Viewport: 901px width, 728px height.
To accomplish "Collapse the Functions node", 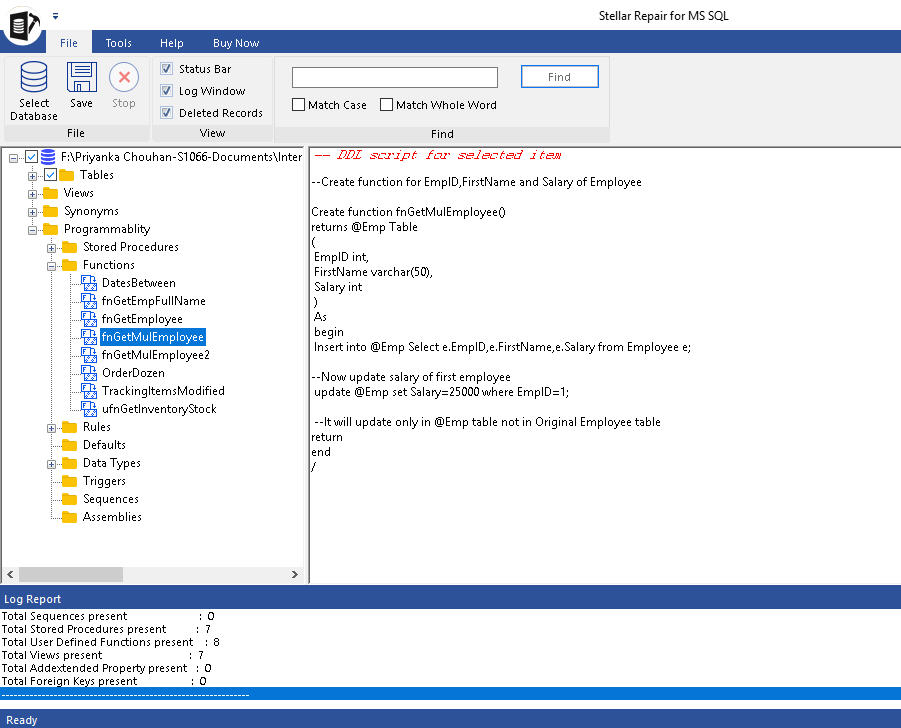I will [x=51, y=266].
